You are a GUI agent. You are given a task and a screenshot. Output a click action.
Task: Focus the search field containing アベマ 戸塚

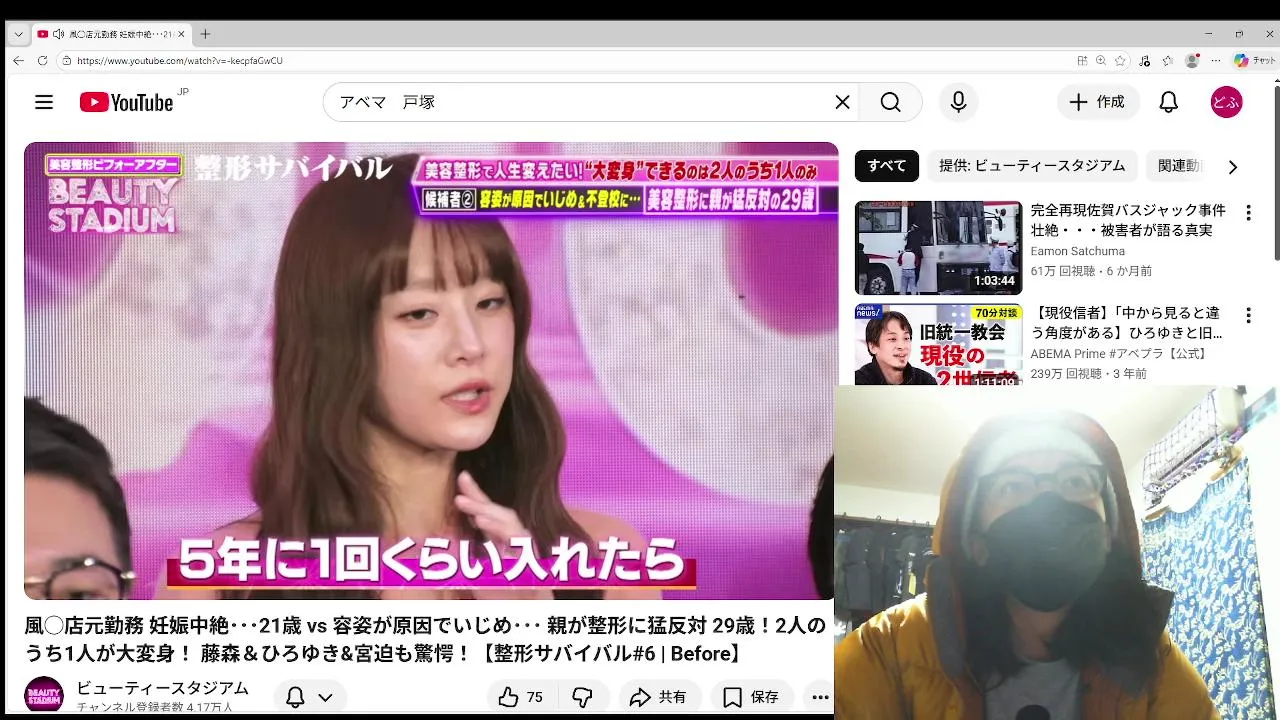(590, 102)
